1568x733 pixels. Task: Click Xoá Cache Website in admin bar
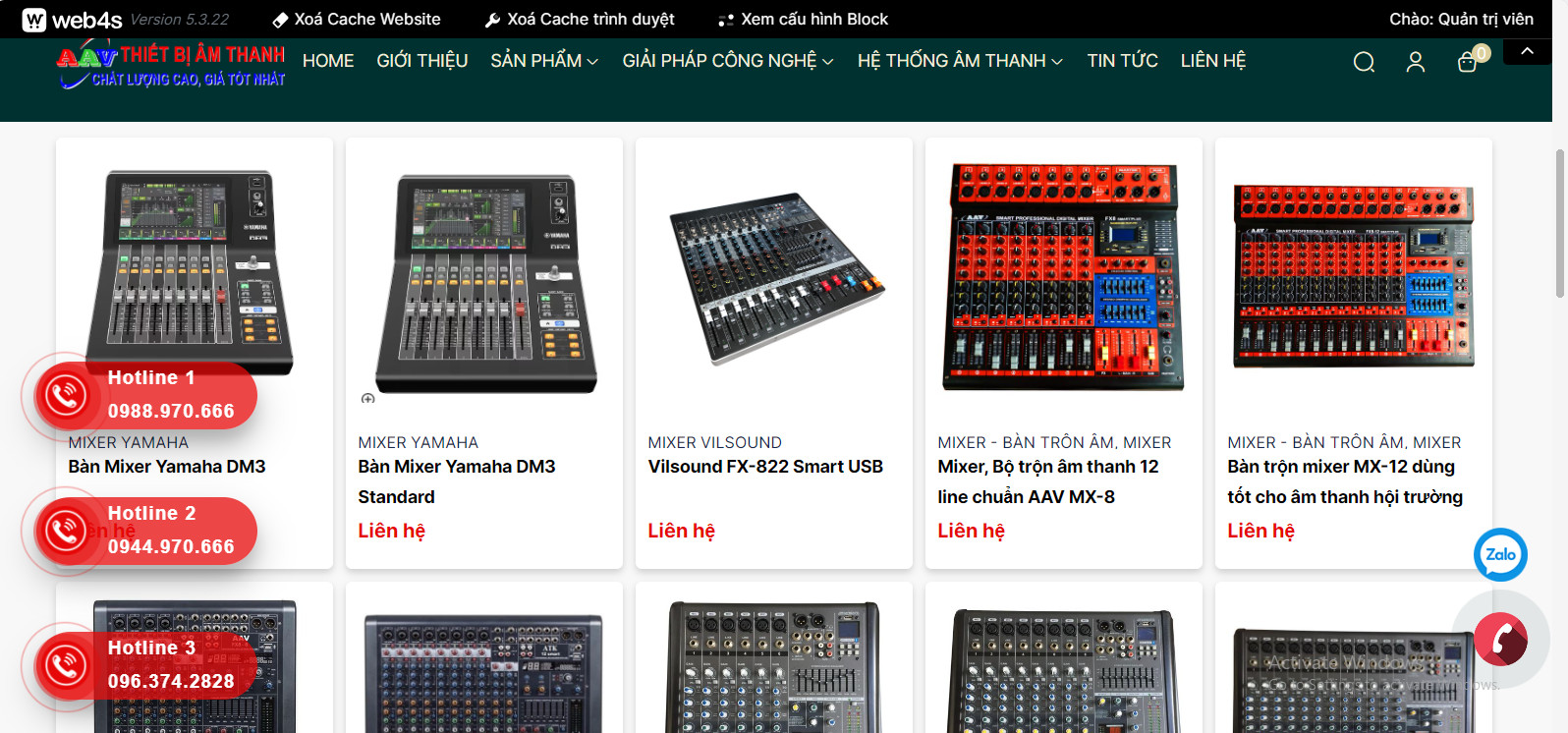click(x=357, y=20)
